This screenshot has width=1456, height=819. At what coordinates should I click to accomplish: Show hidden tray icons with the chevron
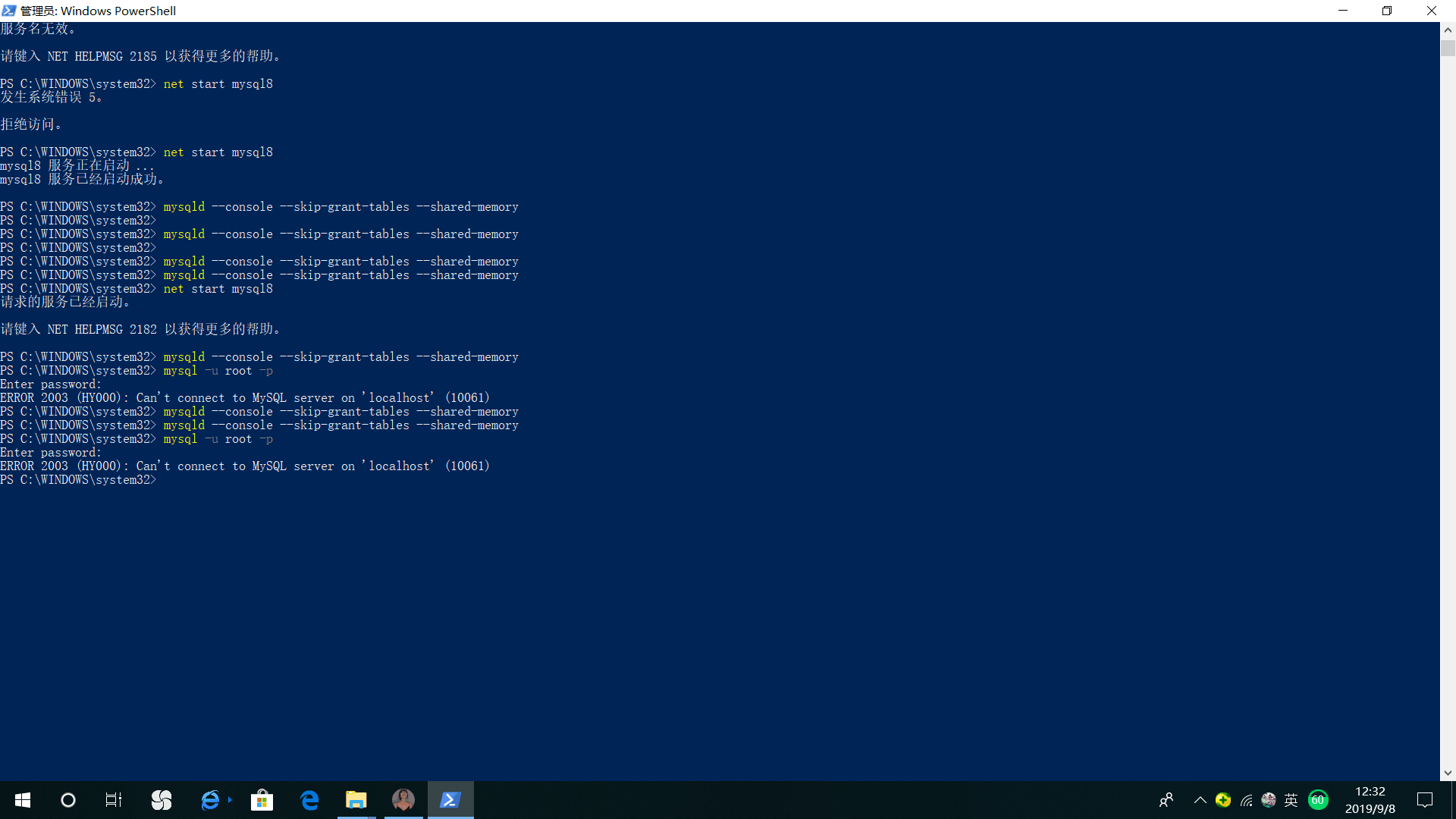[1200, 800]
